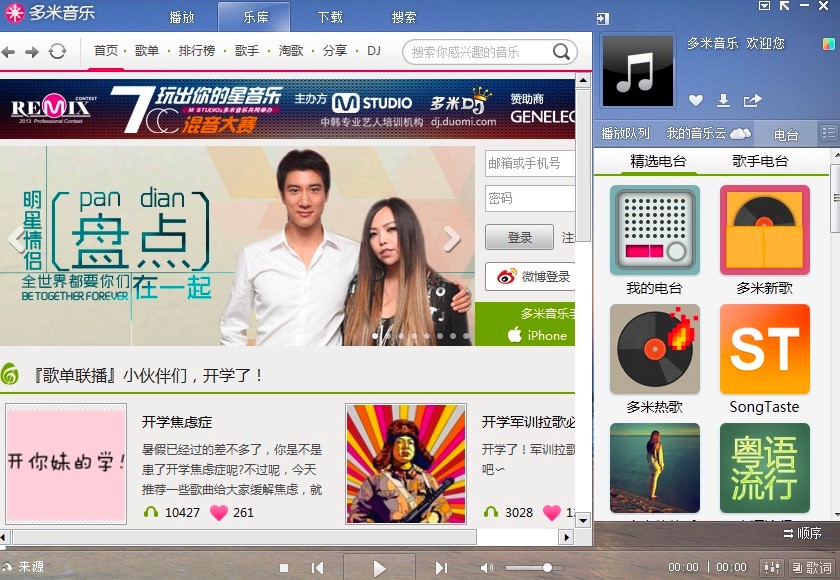
Task: Switch to the 搜索 tab
Action: (x=403, y=17)
